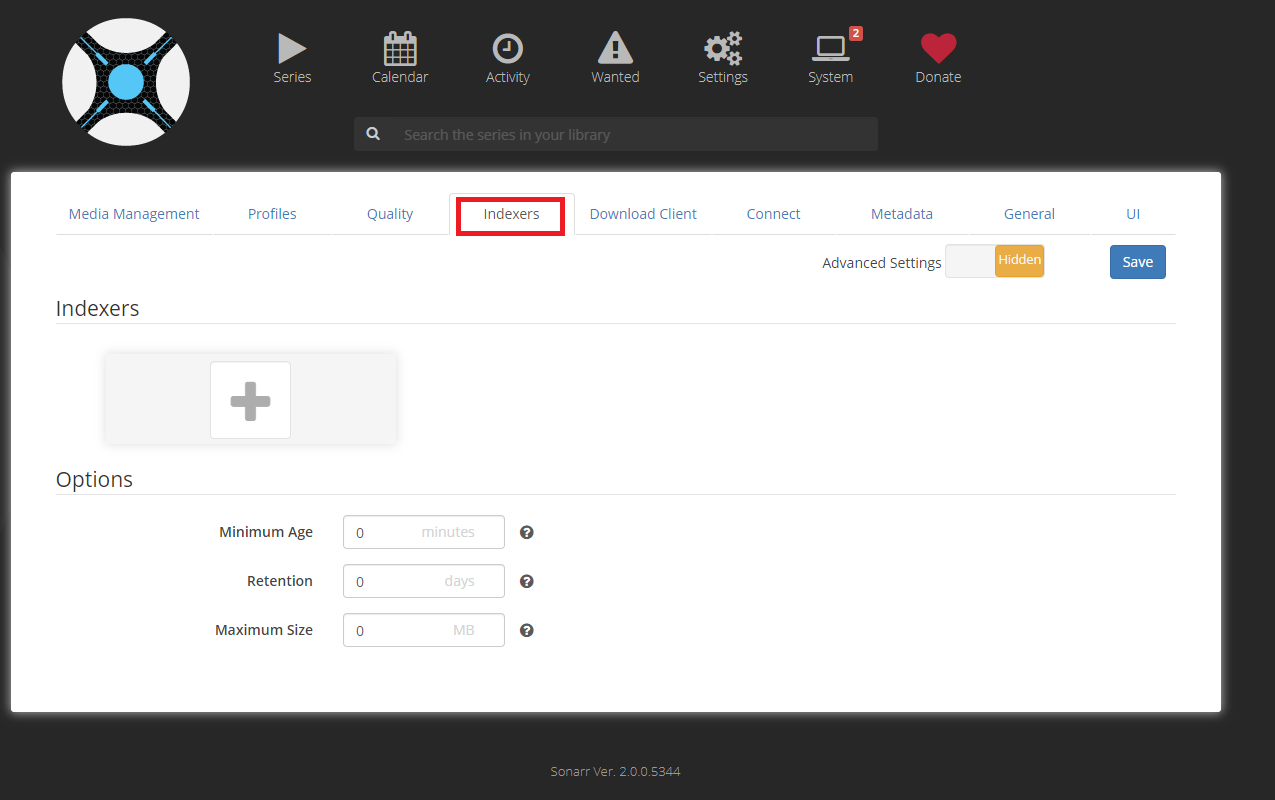Switch to the Media Management tab

[133, 213]
